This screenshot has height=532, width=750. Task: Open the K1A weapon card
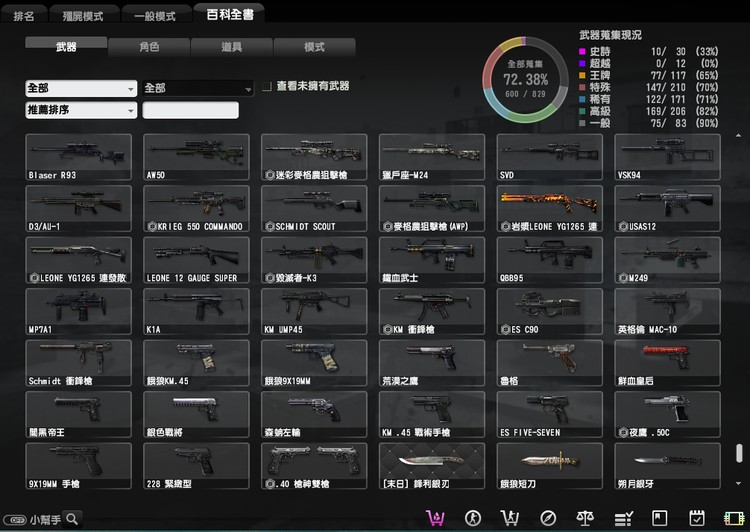click(x=196, y=311)
